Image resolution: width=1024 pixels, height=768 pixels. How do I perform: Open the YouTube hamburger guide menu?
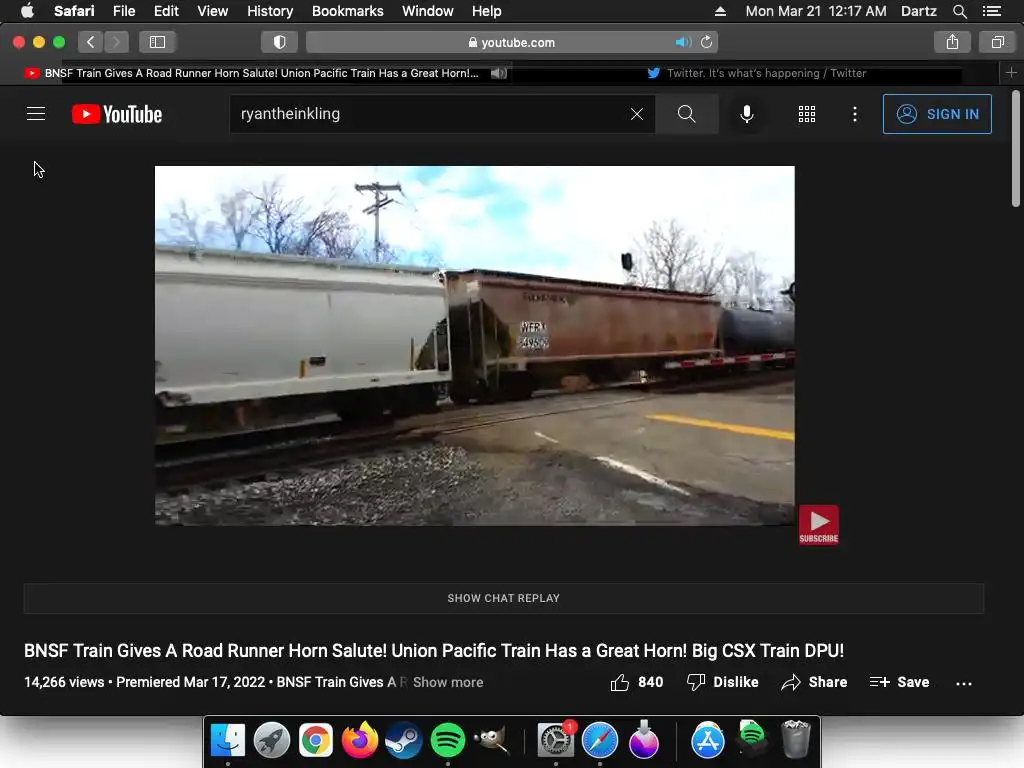click(36, 114)
